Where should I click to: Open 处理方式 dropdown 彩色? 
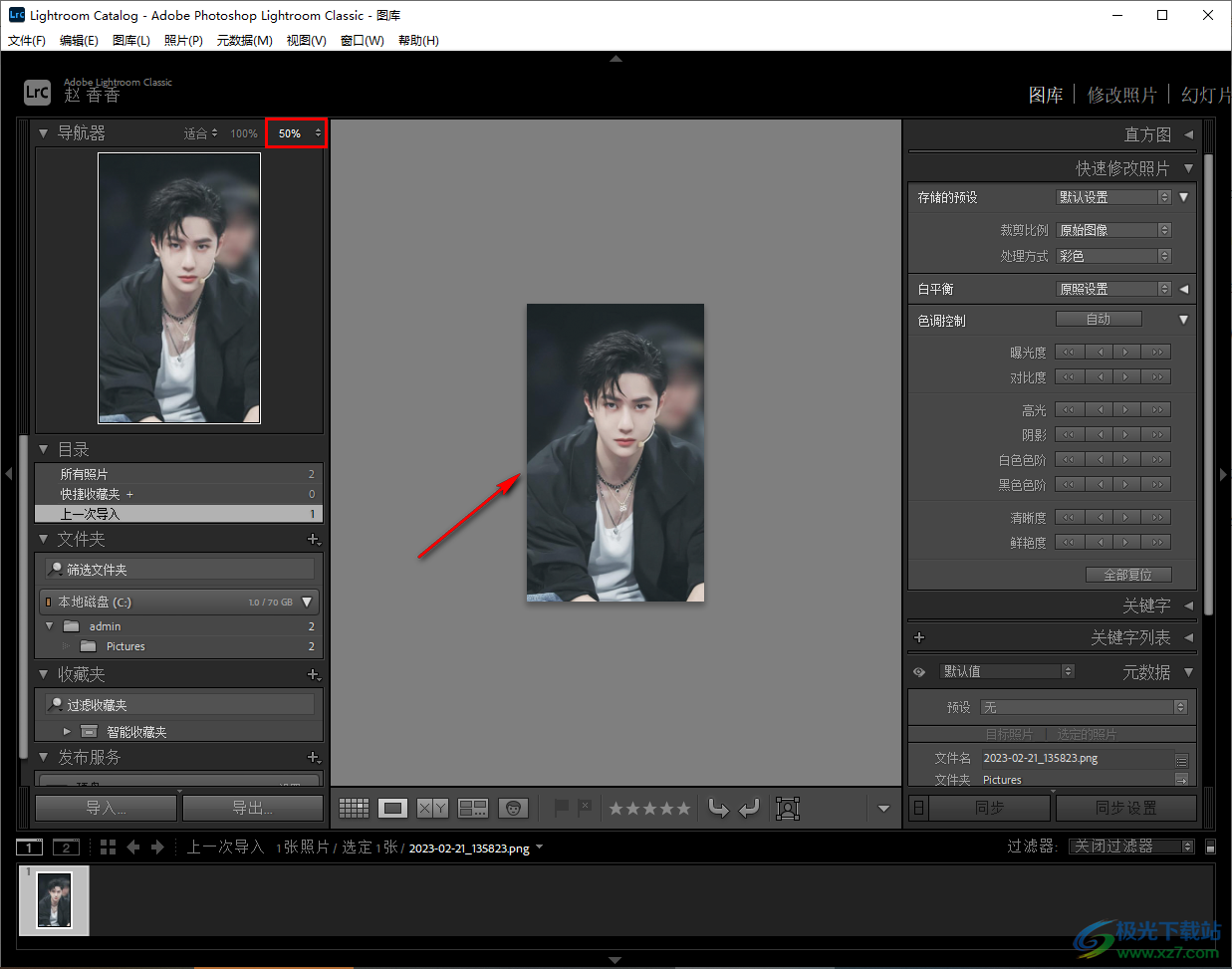click(x=1113, y=256)
